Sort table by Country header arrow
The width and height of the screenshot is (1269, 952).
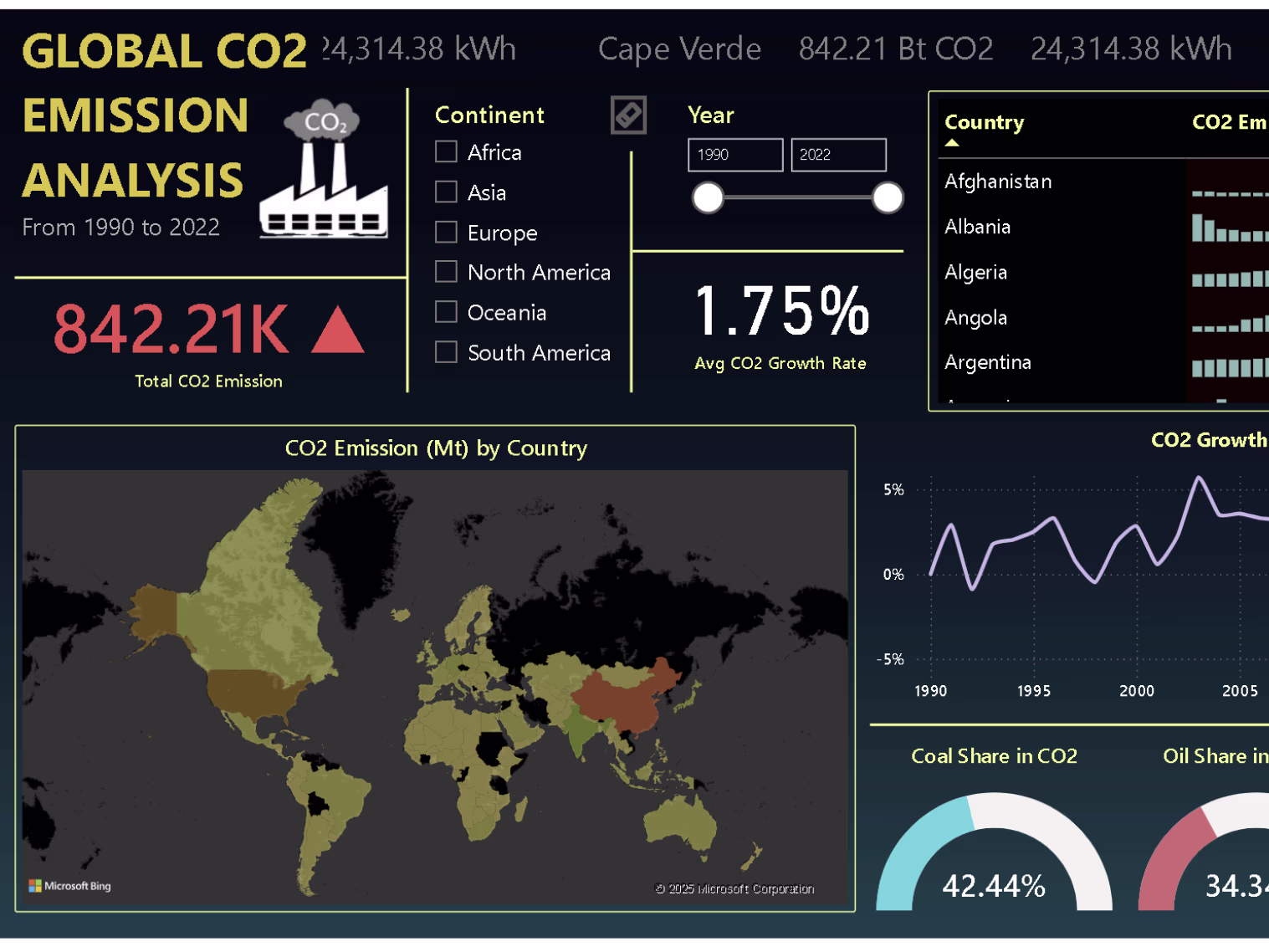[x=952, y=143]
